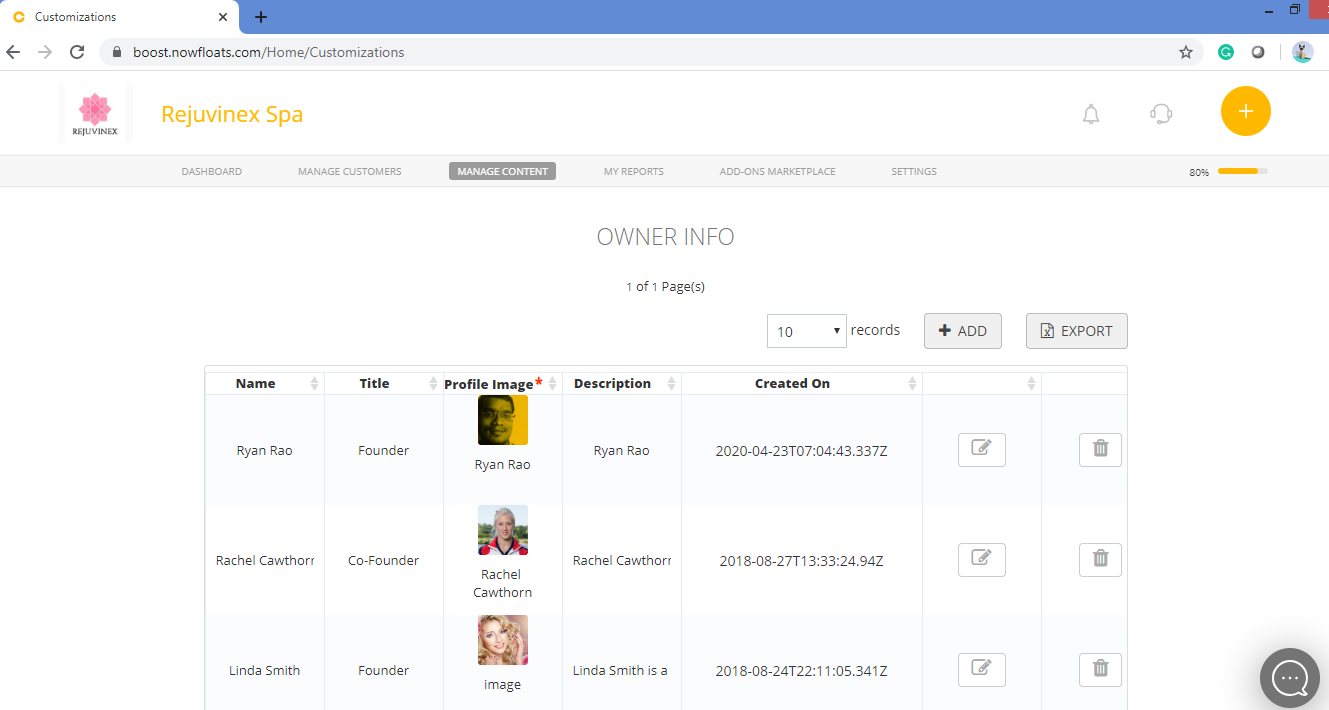This screenshot has width=1329, height=710.
Task: Sort by the unlabeled edit column
Action: click(982, 383)
